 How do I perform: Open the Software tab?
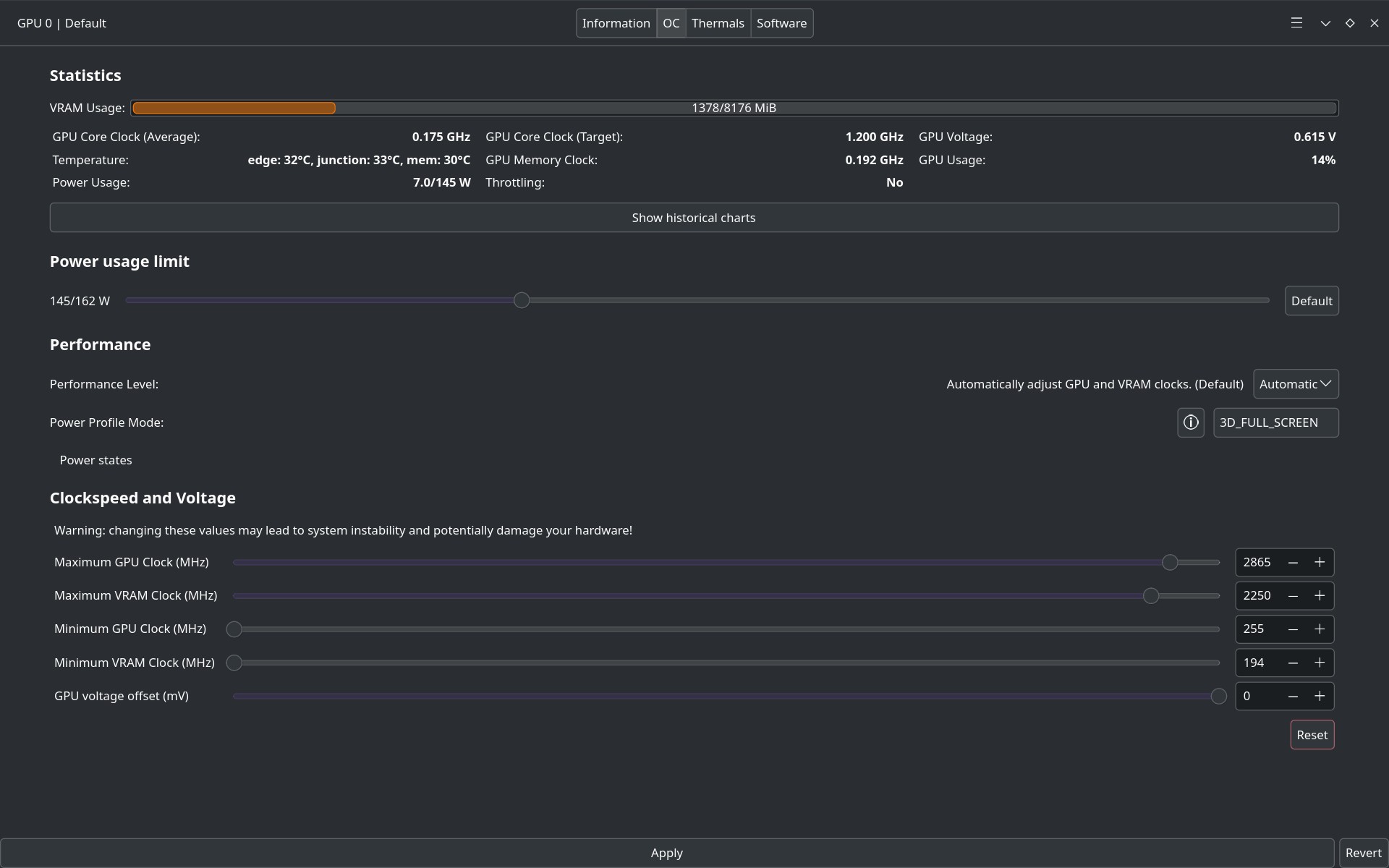pos(781,23)
